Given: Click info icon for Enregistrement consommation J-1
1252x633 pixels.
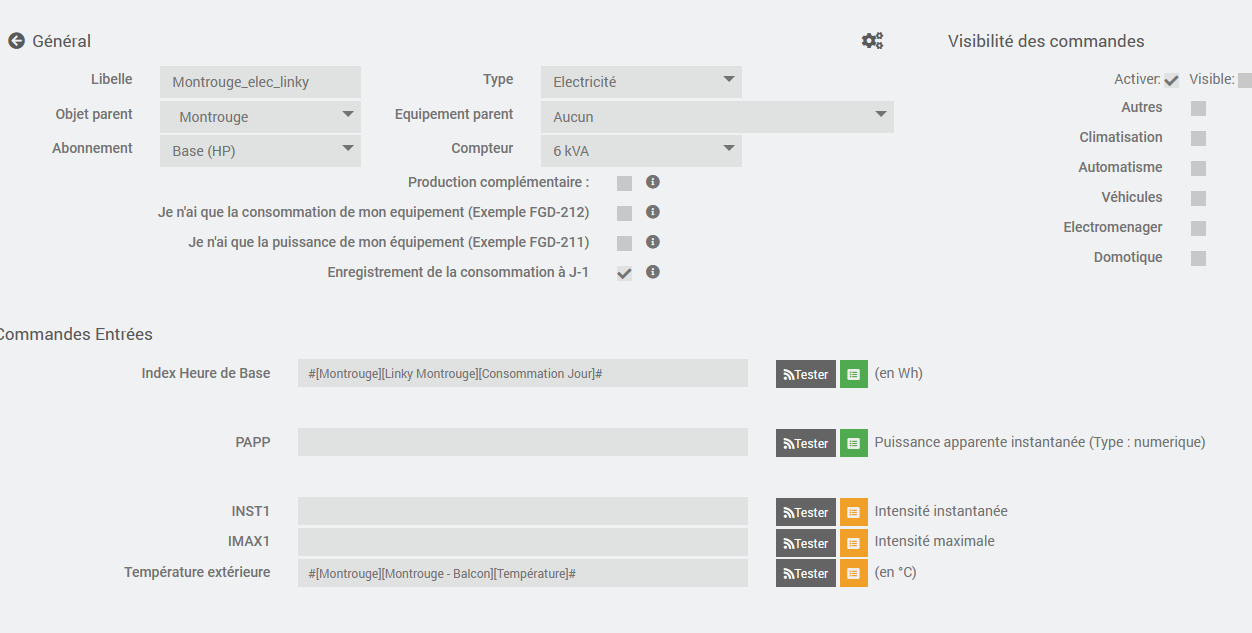Looking at the screenshot, I should click(x=653, y=272).
